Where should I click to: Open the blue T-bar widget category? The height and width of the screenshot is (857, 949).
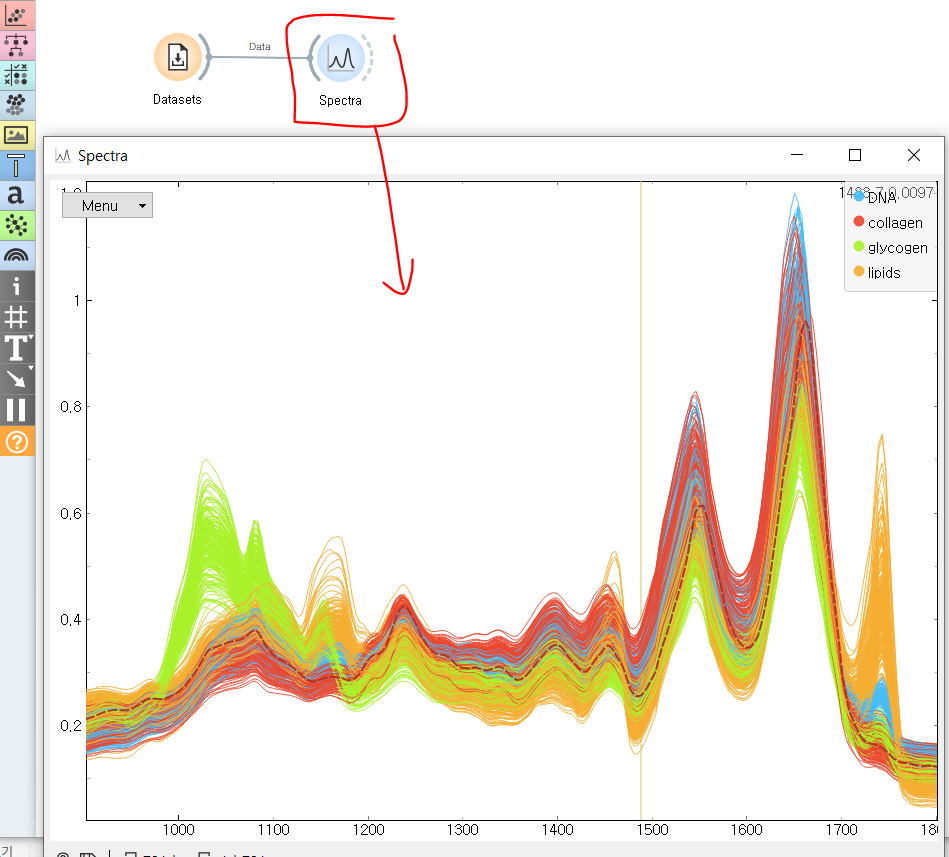point(16,165)
